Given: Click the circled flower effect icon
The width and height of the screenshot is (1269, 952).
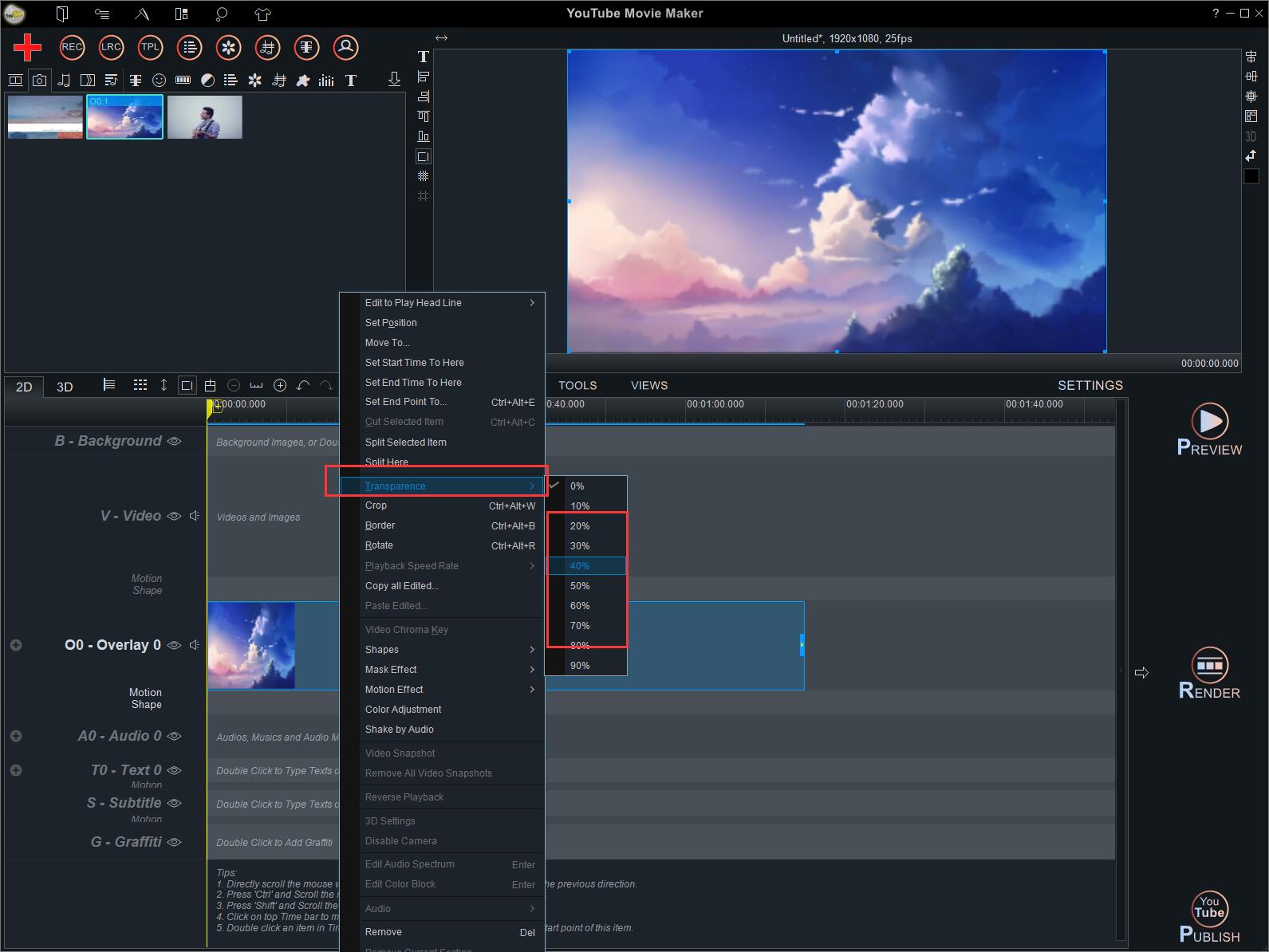Looking at the screenshot, I should [228, 47].
